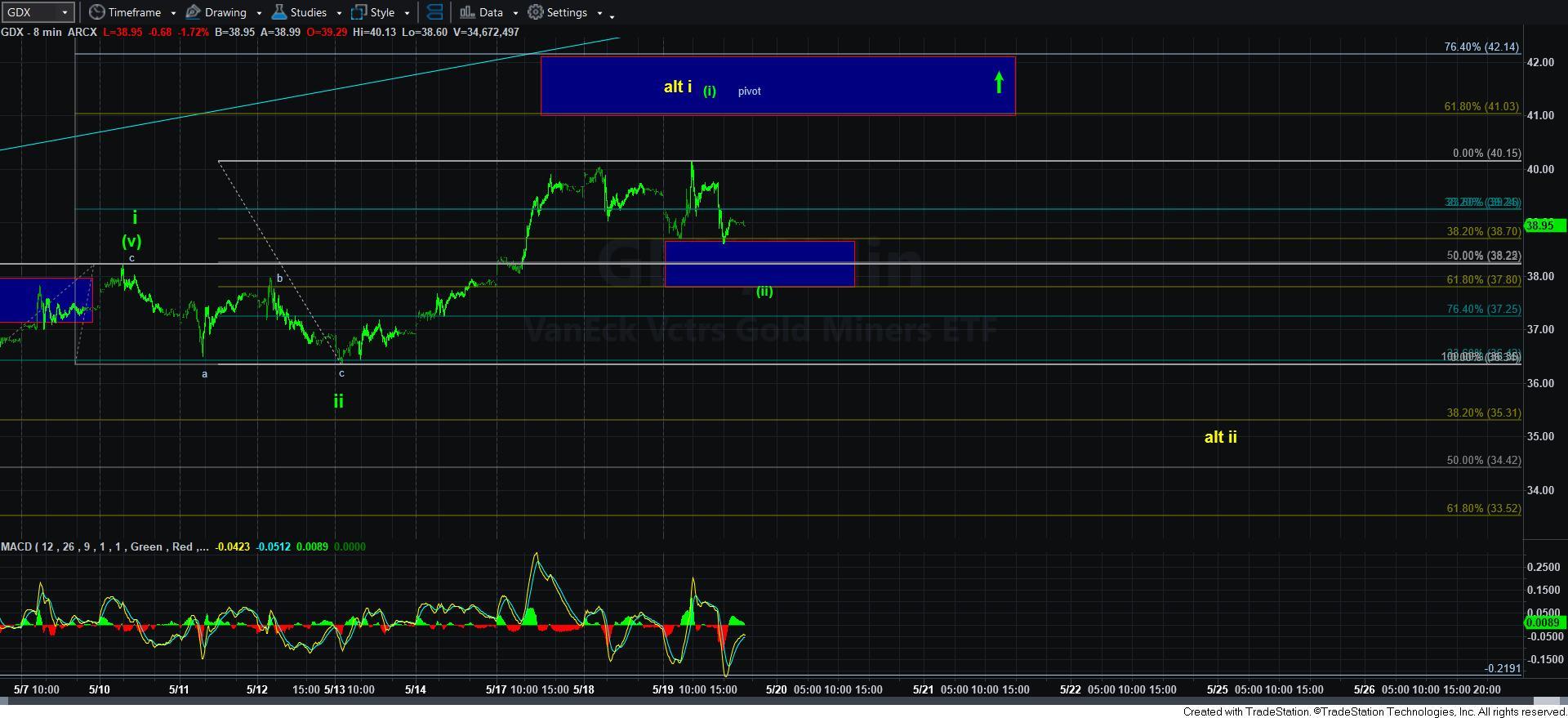Click the 76.40% (37.25) Fibonacci label
1568x718 pixels.
point(1484,309)
